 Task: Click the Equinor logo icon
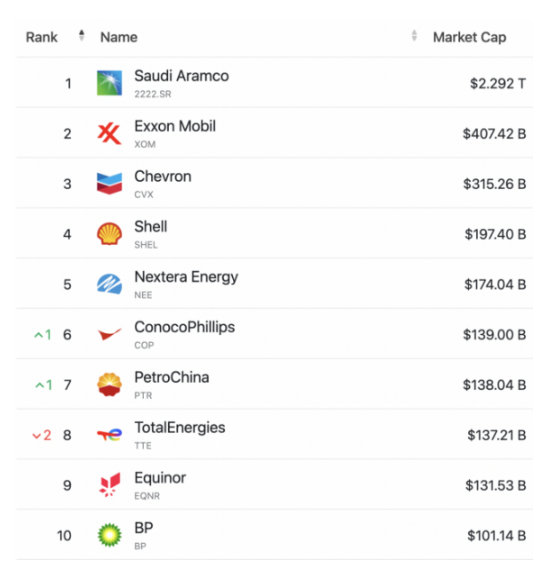click(x=109, y=485)
